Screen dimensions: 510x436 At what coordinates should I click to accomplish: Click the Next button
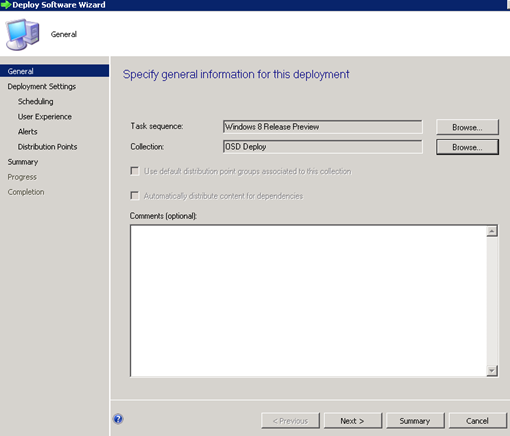(x=353, y=421)
